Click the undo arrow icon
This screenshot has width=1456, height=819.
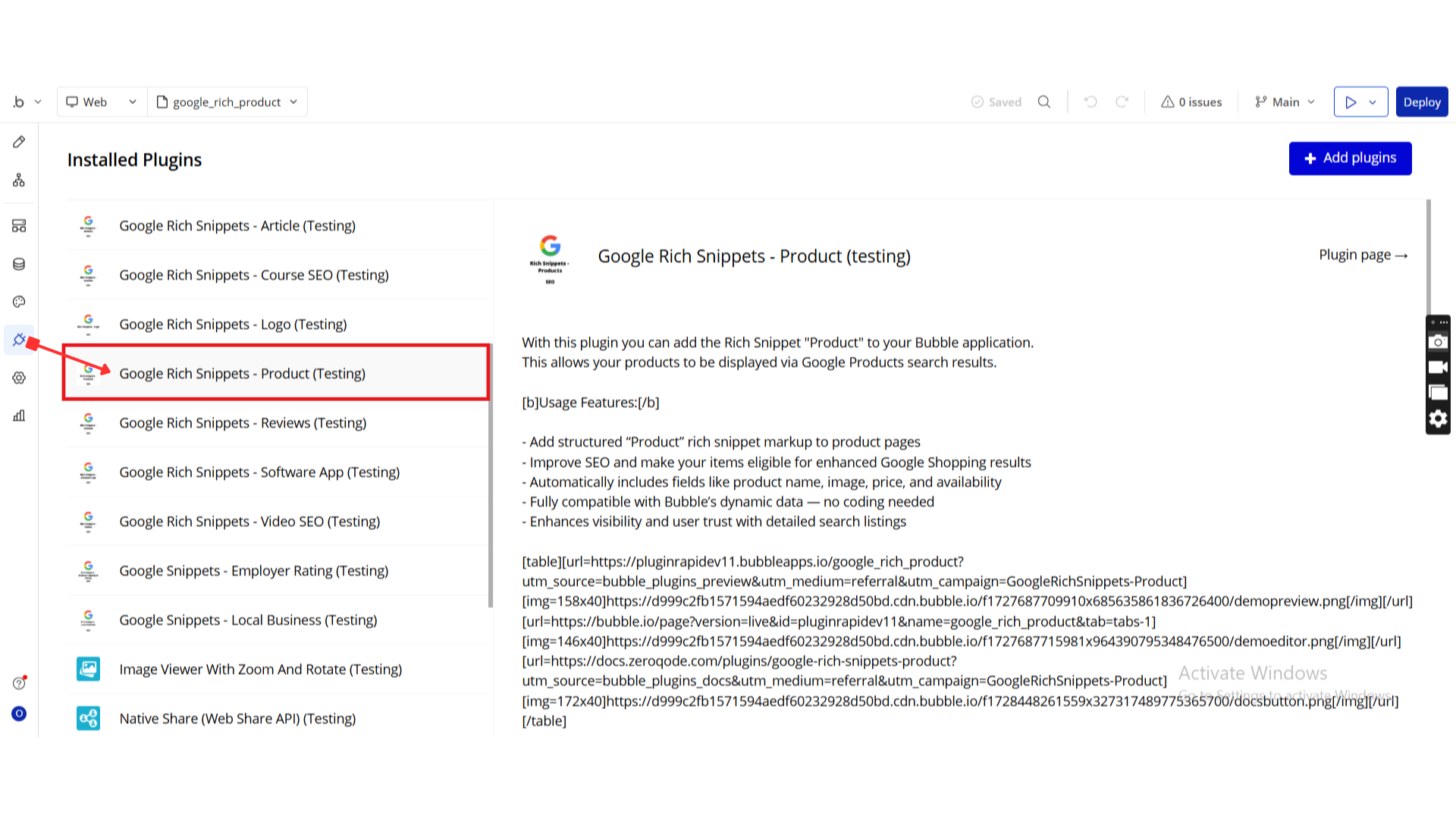[1090, 102]
